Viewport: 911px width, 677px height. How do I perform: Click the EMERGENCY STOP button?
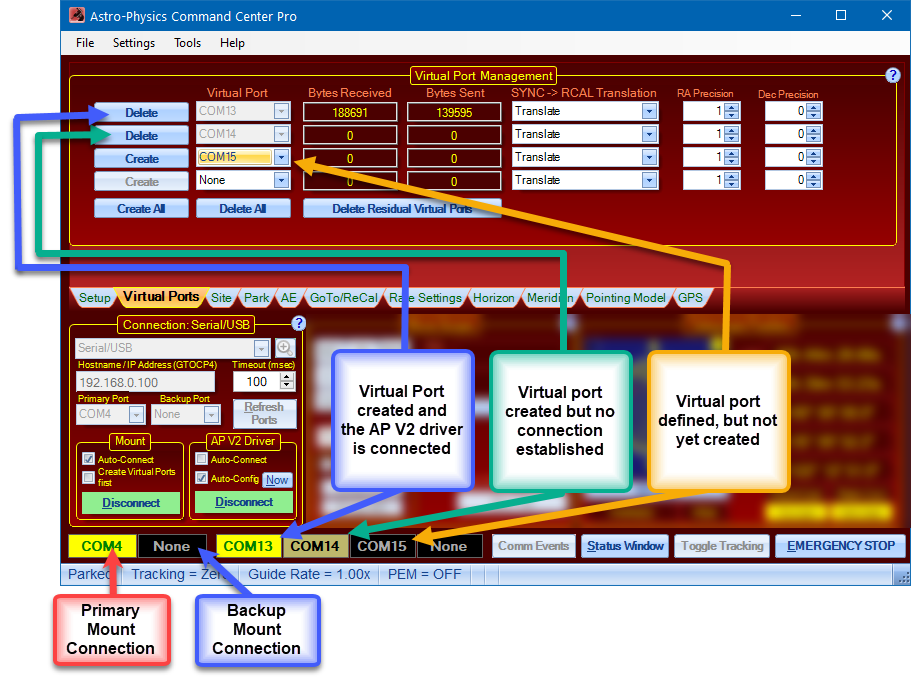click(x=840, y=546)
